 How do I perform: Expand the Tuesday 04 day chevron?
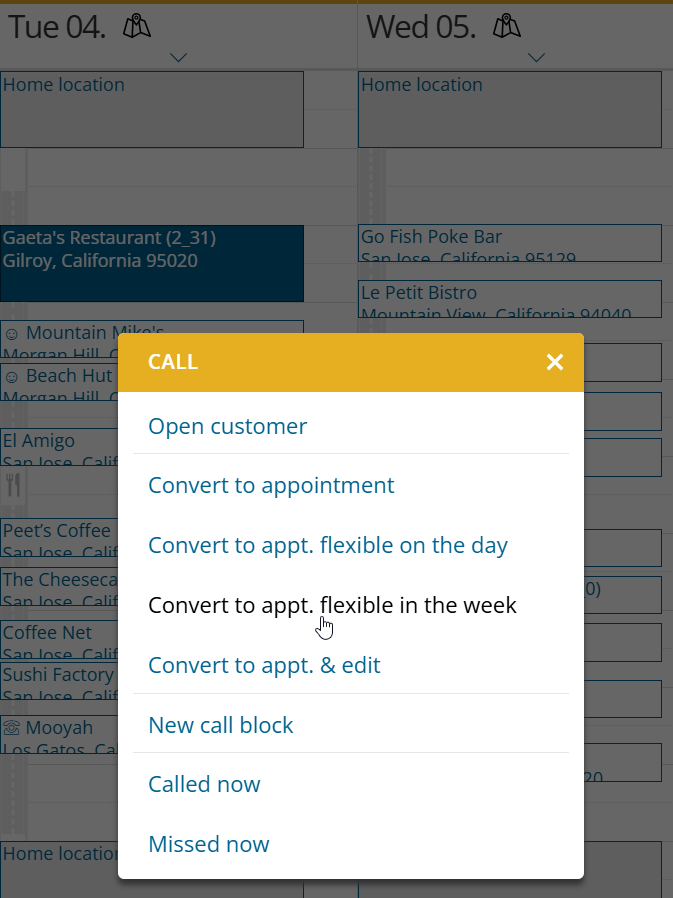[179, 58]
